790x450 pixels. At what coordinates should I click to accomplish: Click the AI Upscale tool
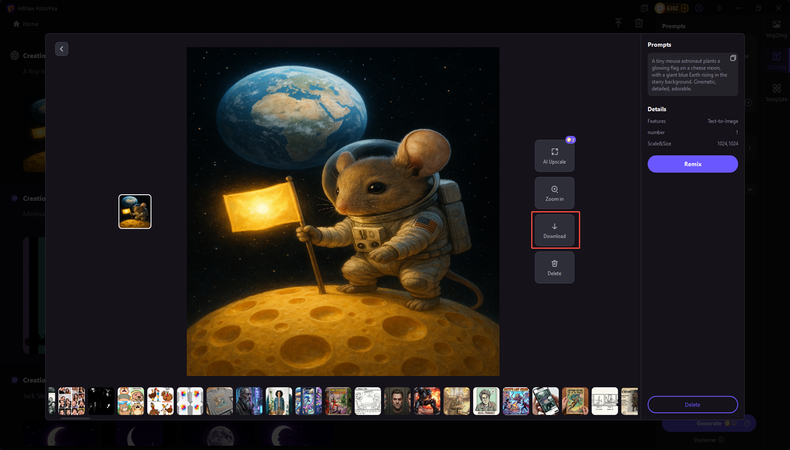554,155
